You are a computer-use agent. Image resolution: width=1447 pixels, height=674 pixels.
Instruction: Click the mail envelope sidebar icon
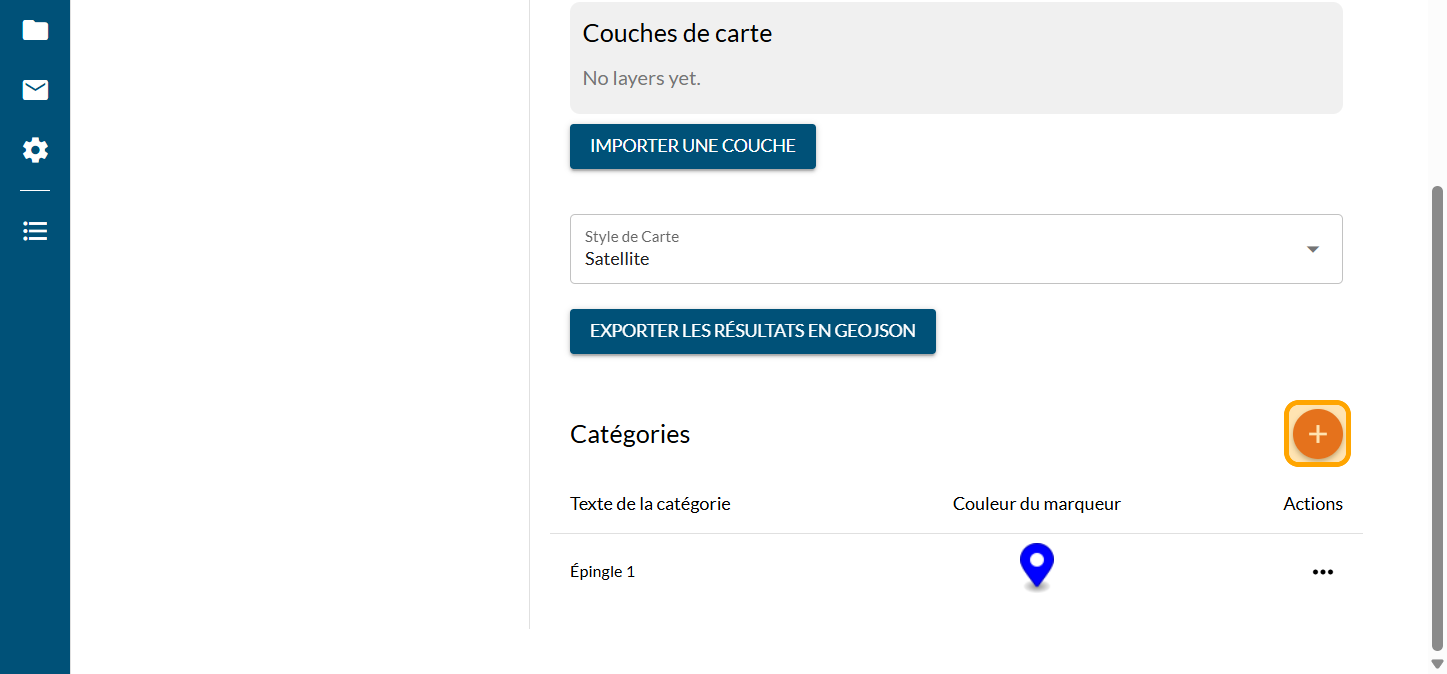(x=35, y=91)
